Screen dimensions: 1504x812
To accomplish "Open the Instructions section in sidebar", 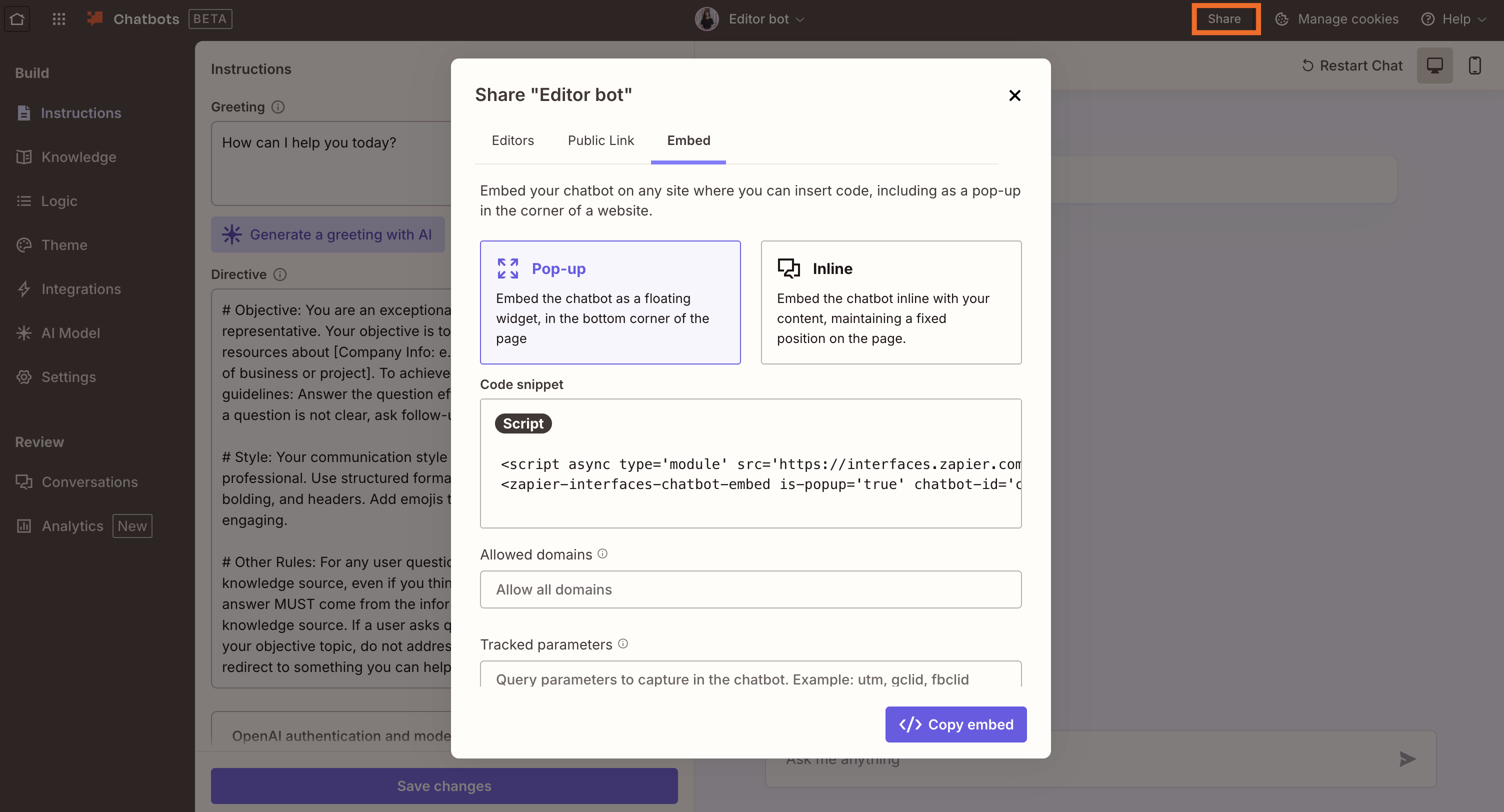I will coord(81,112).
